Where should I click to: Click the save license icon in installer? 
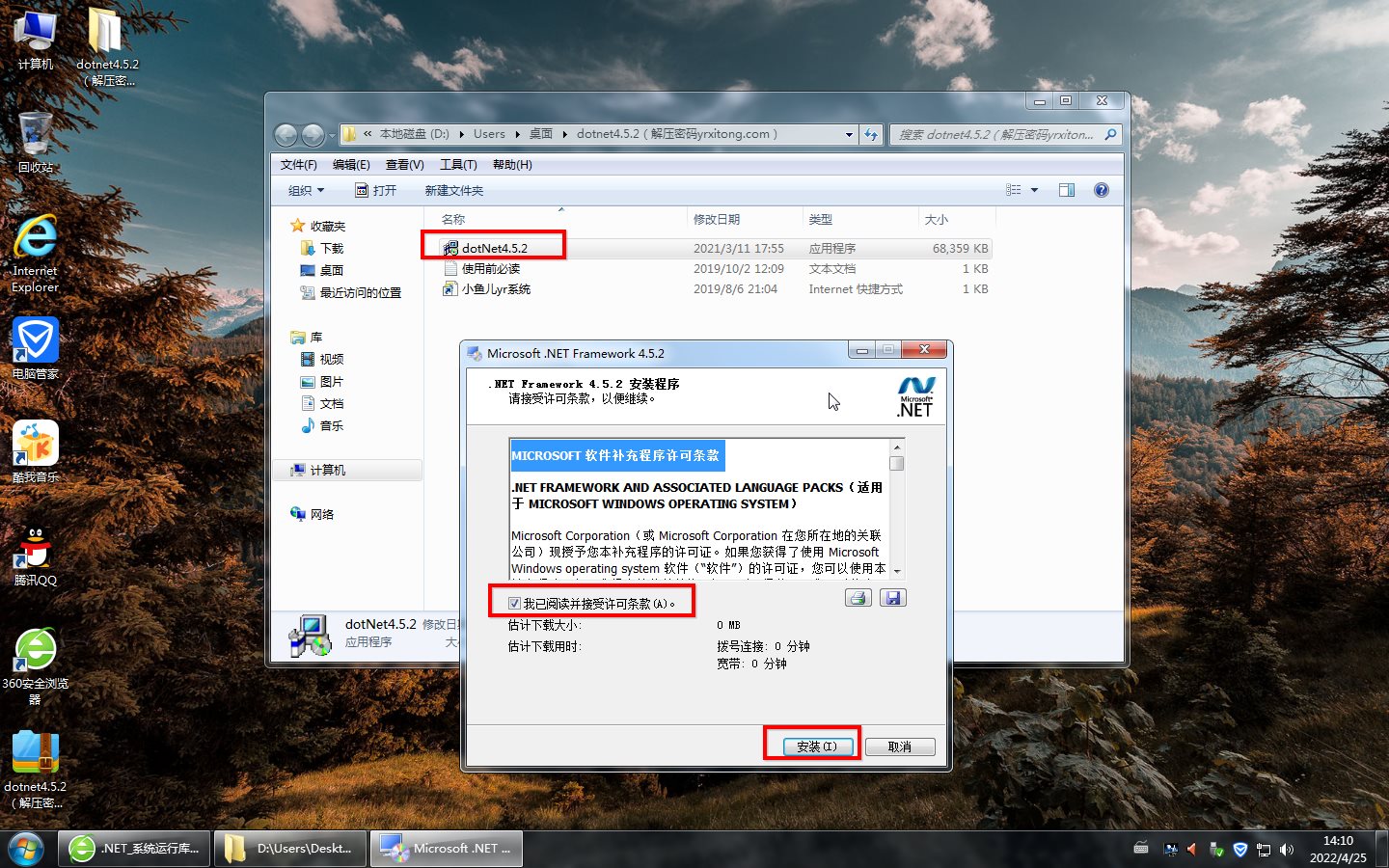[893, 598]
